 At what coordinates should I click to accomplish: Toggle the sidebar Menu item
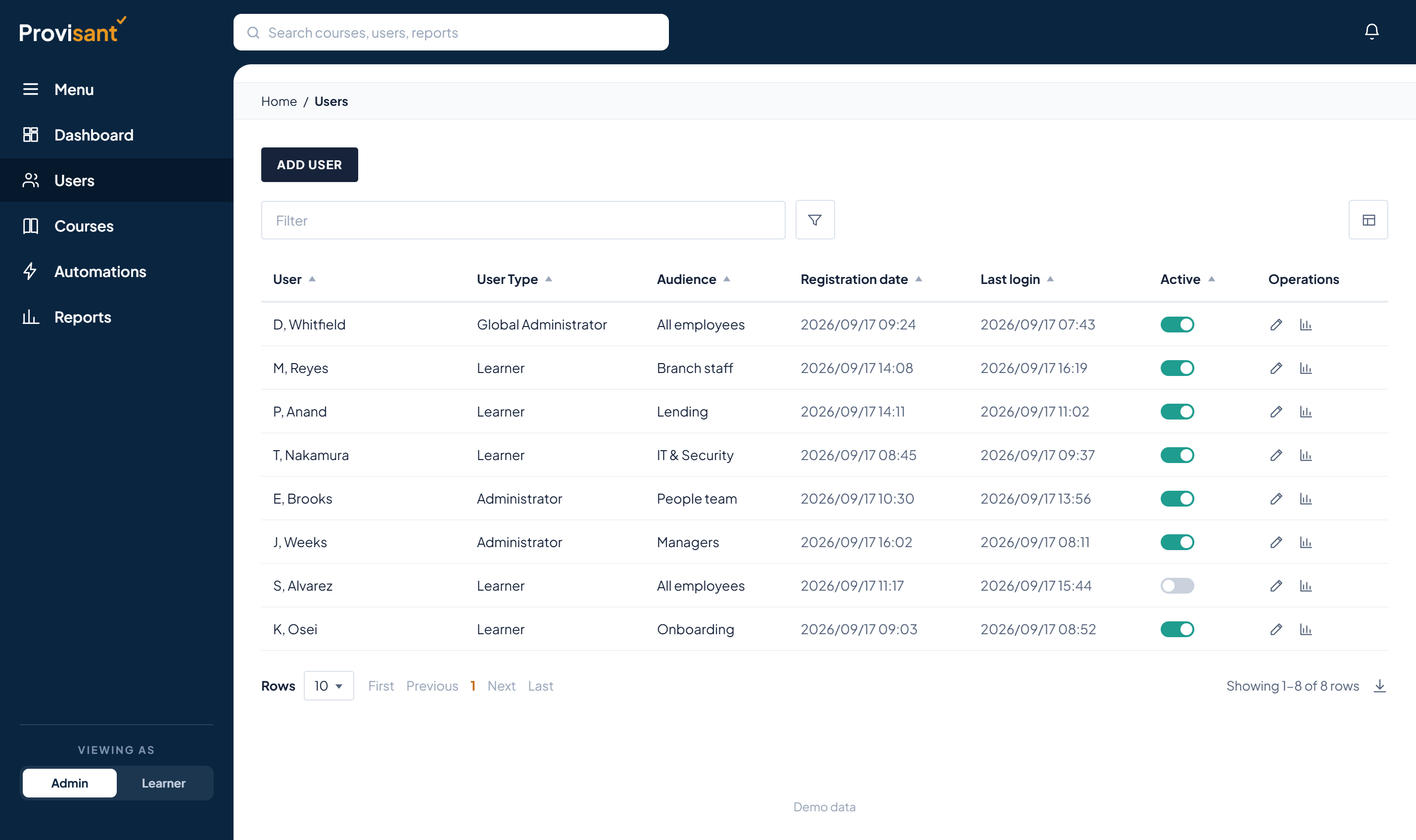tap(117, 90)
